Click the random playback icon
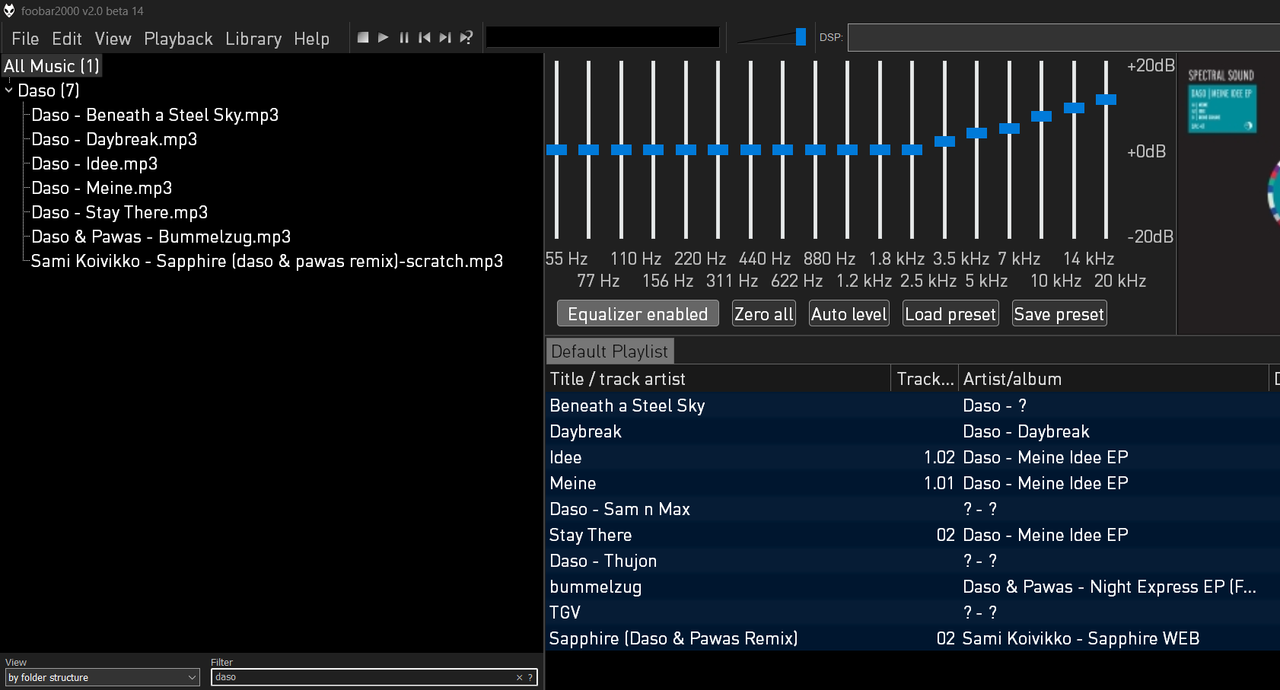 click(x=466, y=38)
